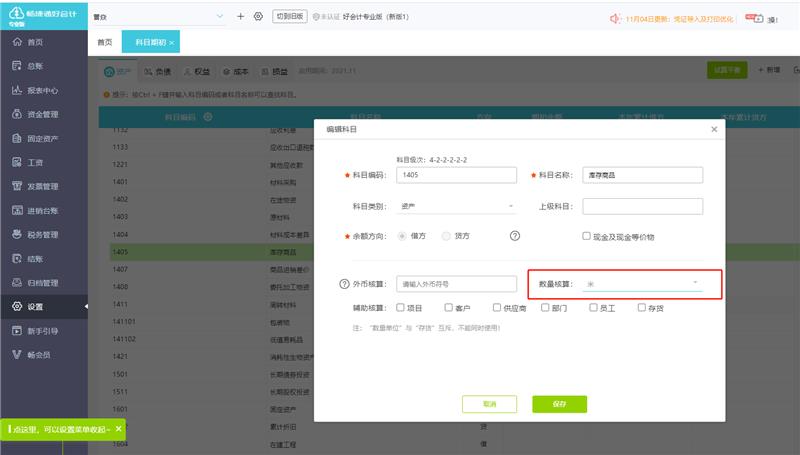Image resolution: width=800 pixels, height=455 pixels.
Task: Expand the 数量核算 dropdown
Action: [643, 283]
